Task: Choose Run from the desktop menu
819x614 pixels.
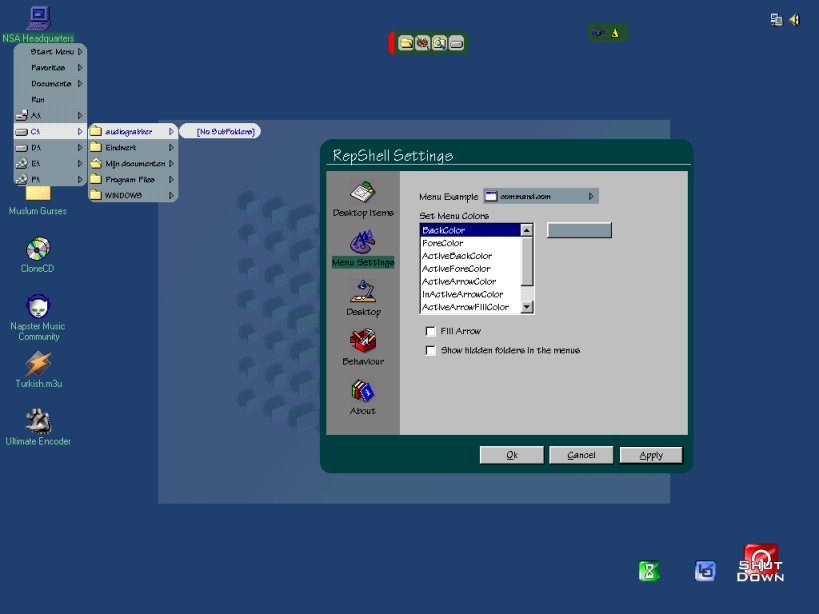Action: click(38, 99)
